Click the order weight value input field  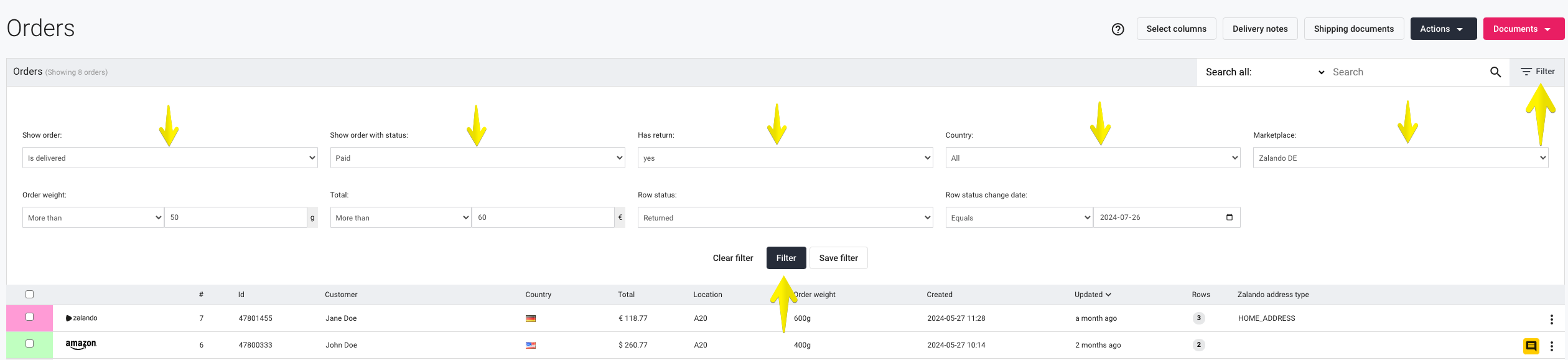[235, 217]
